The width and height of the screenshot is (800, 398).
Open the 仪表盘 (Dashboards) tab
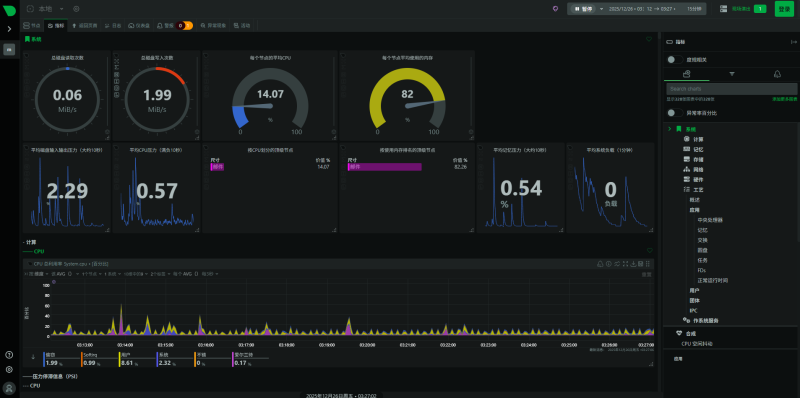(139, 25)
